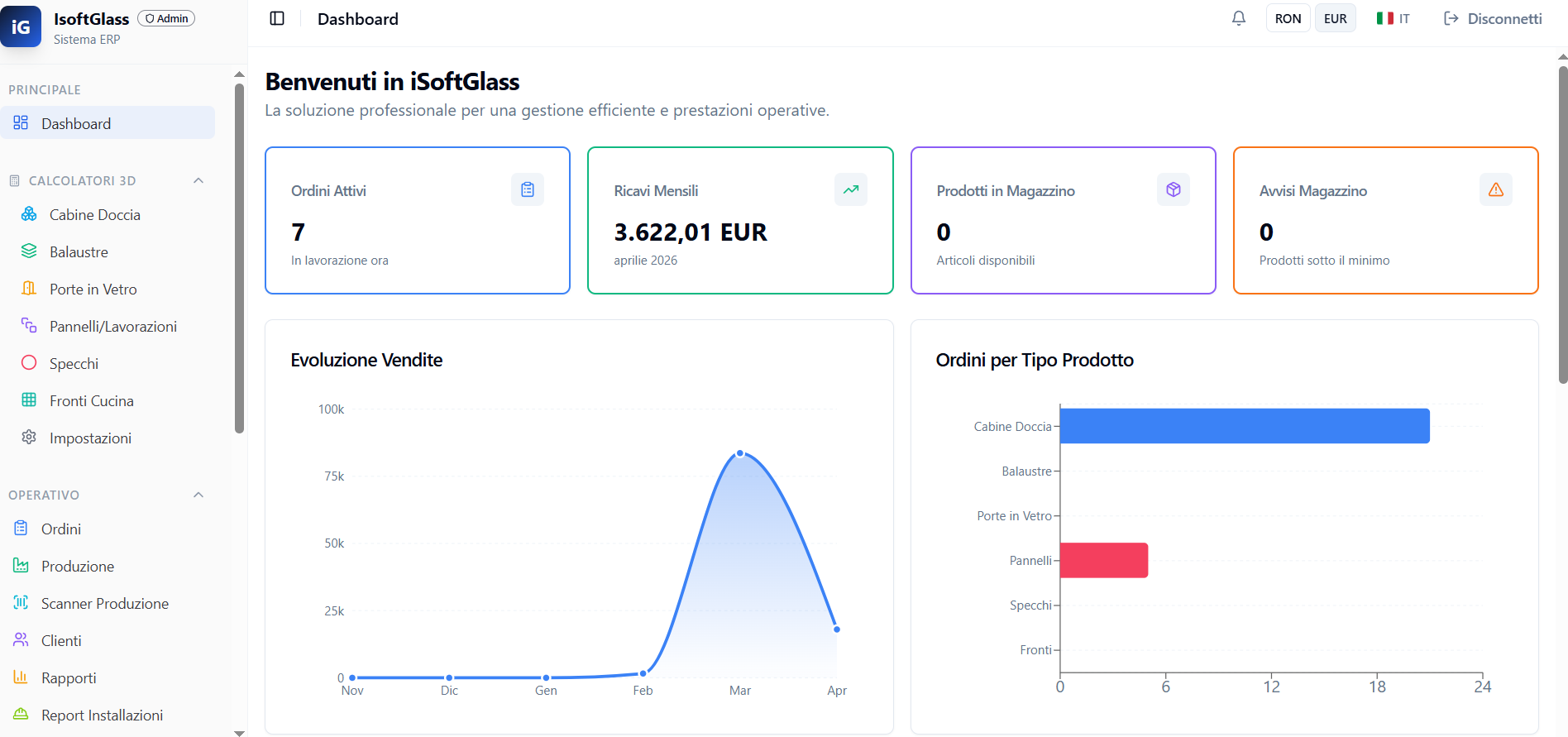Click the sidebar scroll down arrow
Screen dimensions: 1568x737
(239, 732)
